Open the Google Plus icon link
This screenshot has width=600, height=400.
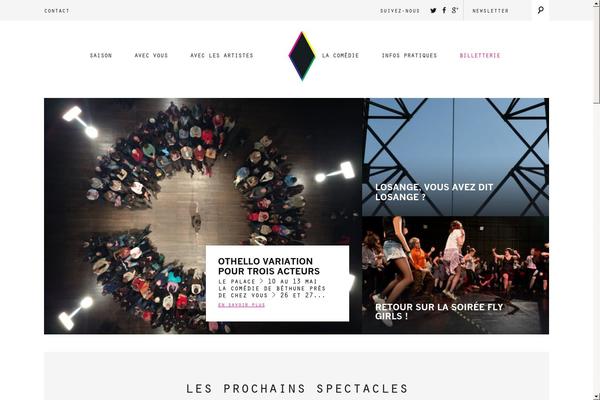tap(455, 10)
